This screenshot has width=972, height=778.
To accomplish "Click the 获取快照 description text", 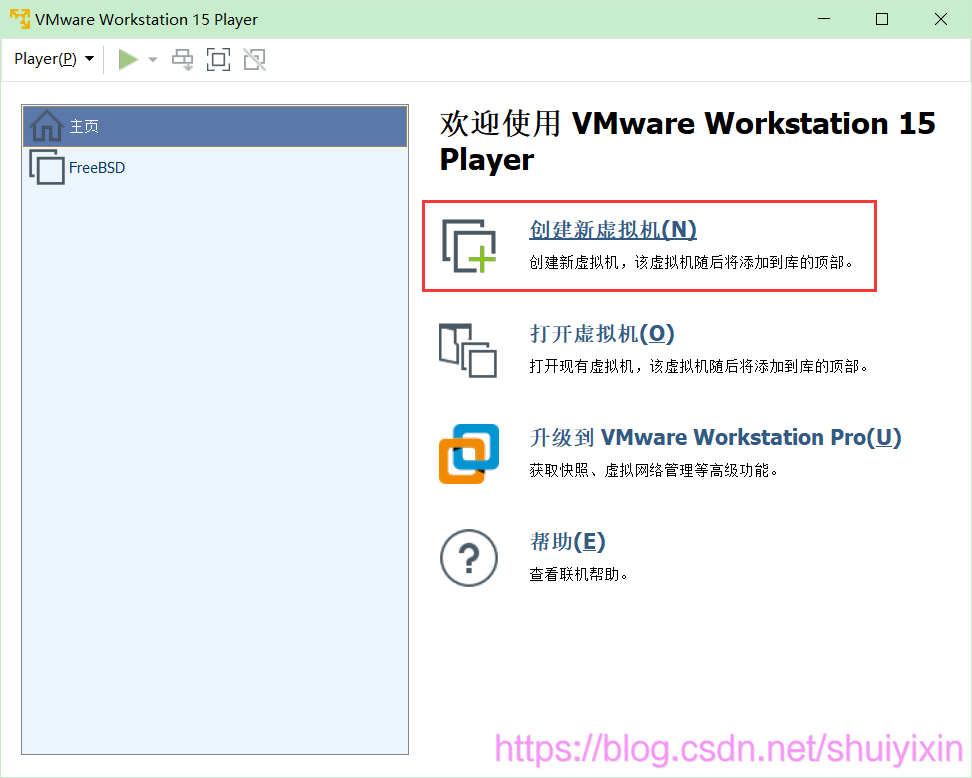I will pyautogui.click(x=653, y=471).
